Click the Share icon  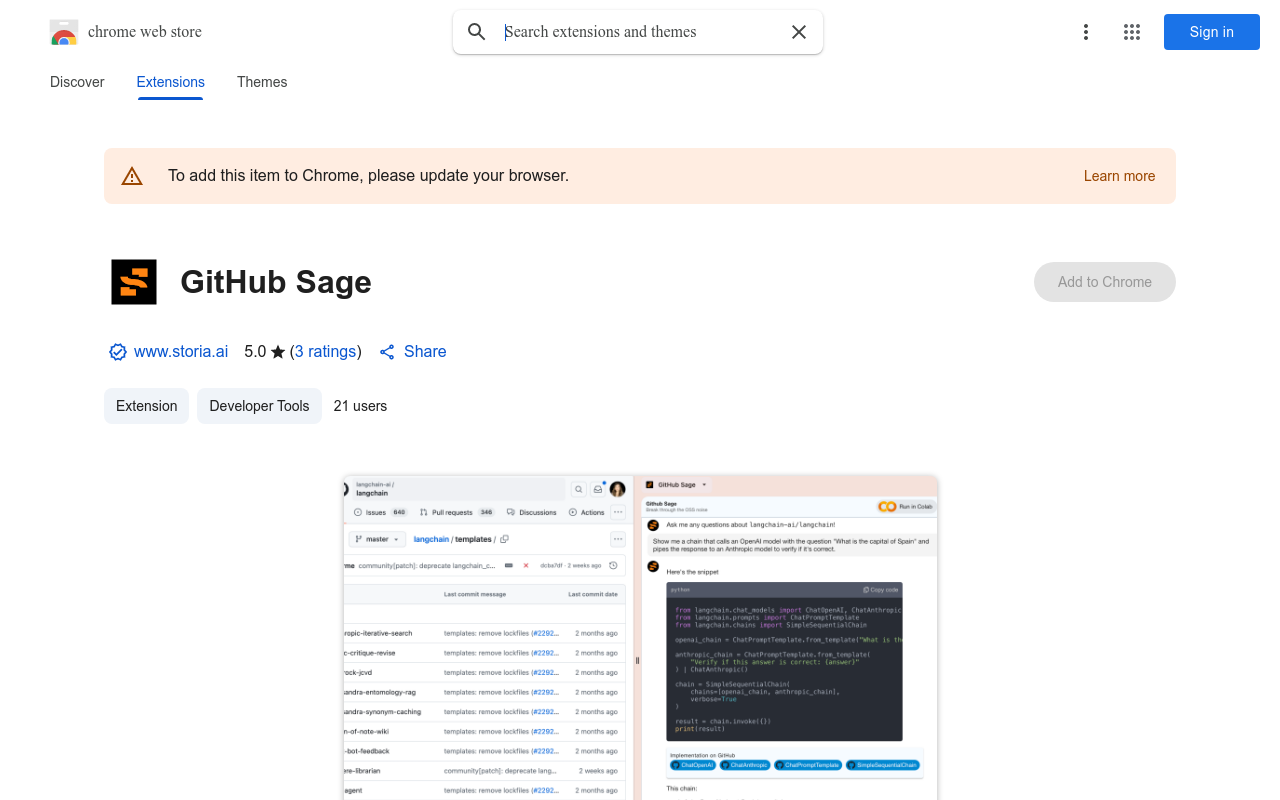pyautogui.click(x=388, y=352)
